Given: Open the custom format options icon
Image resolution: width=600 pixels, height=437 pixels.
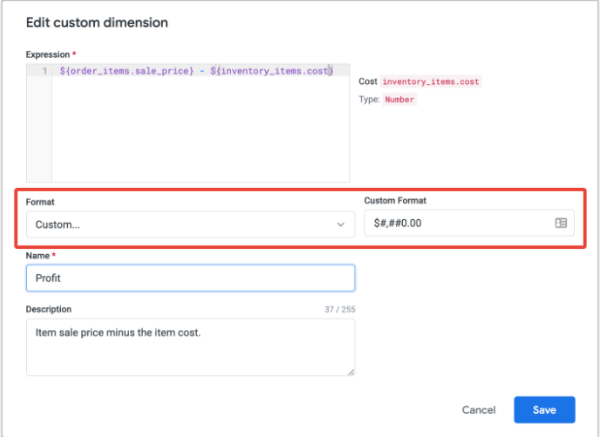Looking at the screenshot, I should pos(561,223).
